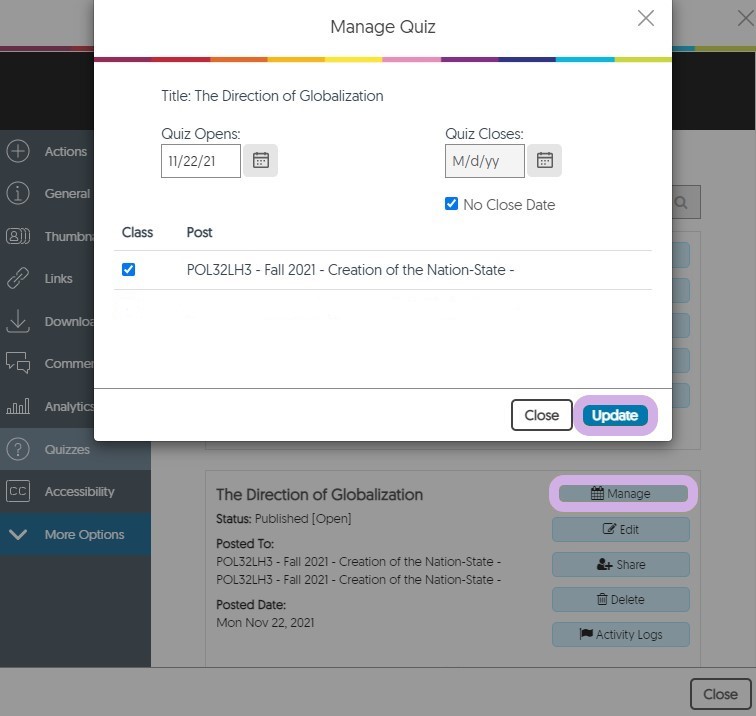
Task: Click the Quiz Closes date field
Action: click(485, 161)
